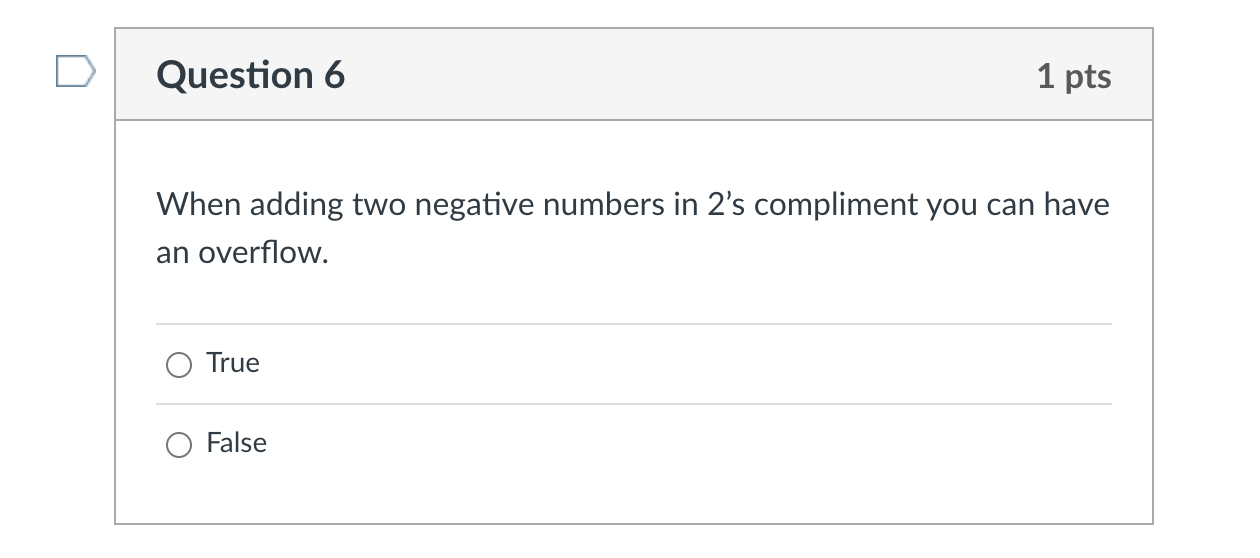Screen dimensions: 1260x558
Task: Click the 1 pts score label
Action: point(1074,76)
